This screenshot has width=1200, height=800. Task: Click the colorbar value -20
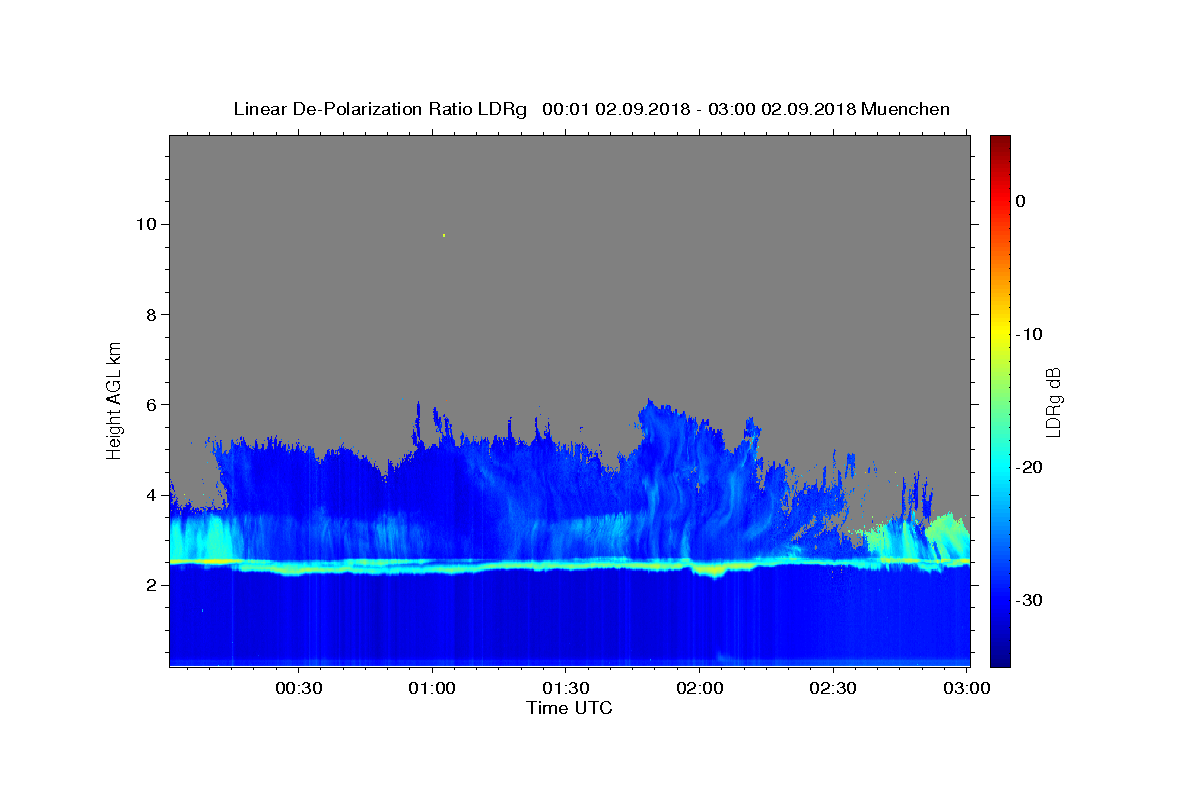pyautogui.click(x=1029, y=467)
